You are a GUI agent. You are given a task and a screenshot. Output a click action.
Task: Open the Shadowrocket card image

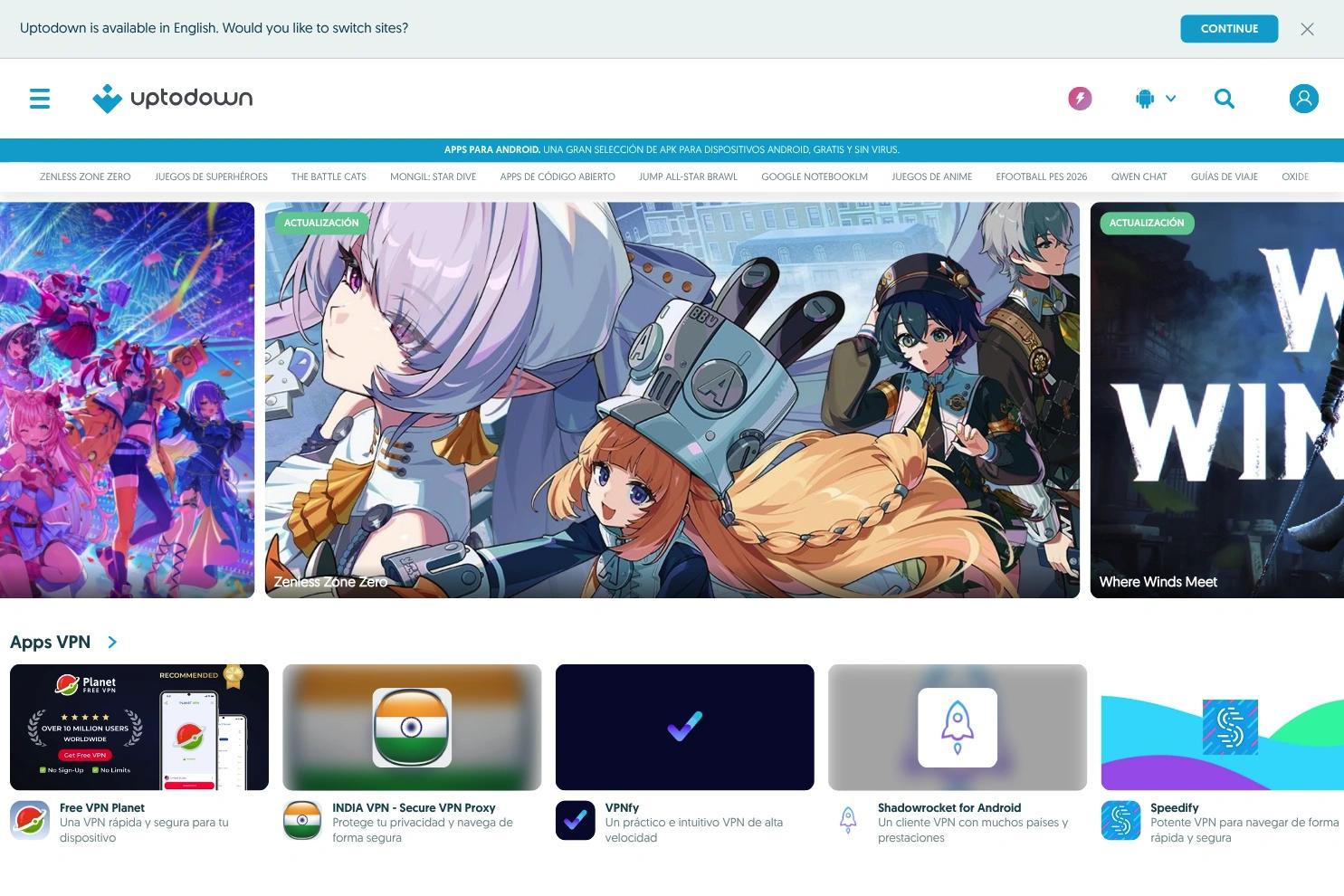[x=958, y=728]
